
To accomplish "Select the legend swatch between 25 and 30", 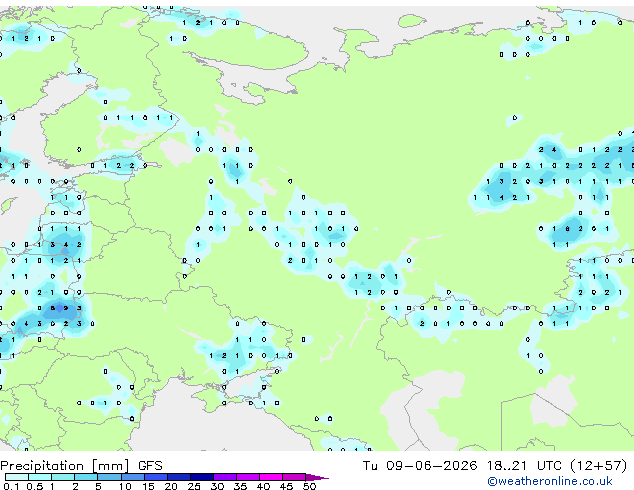I will coord(201,477).
